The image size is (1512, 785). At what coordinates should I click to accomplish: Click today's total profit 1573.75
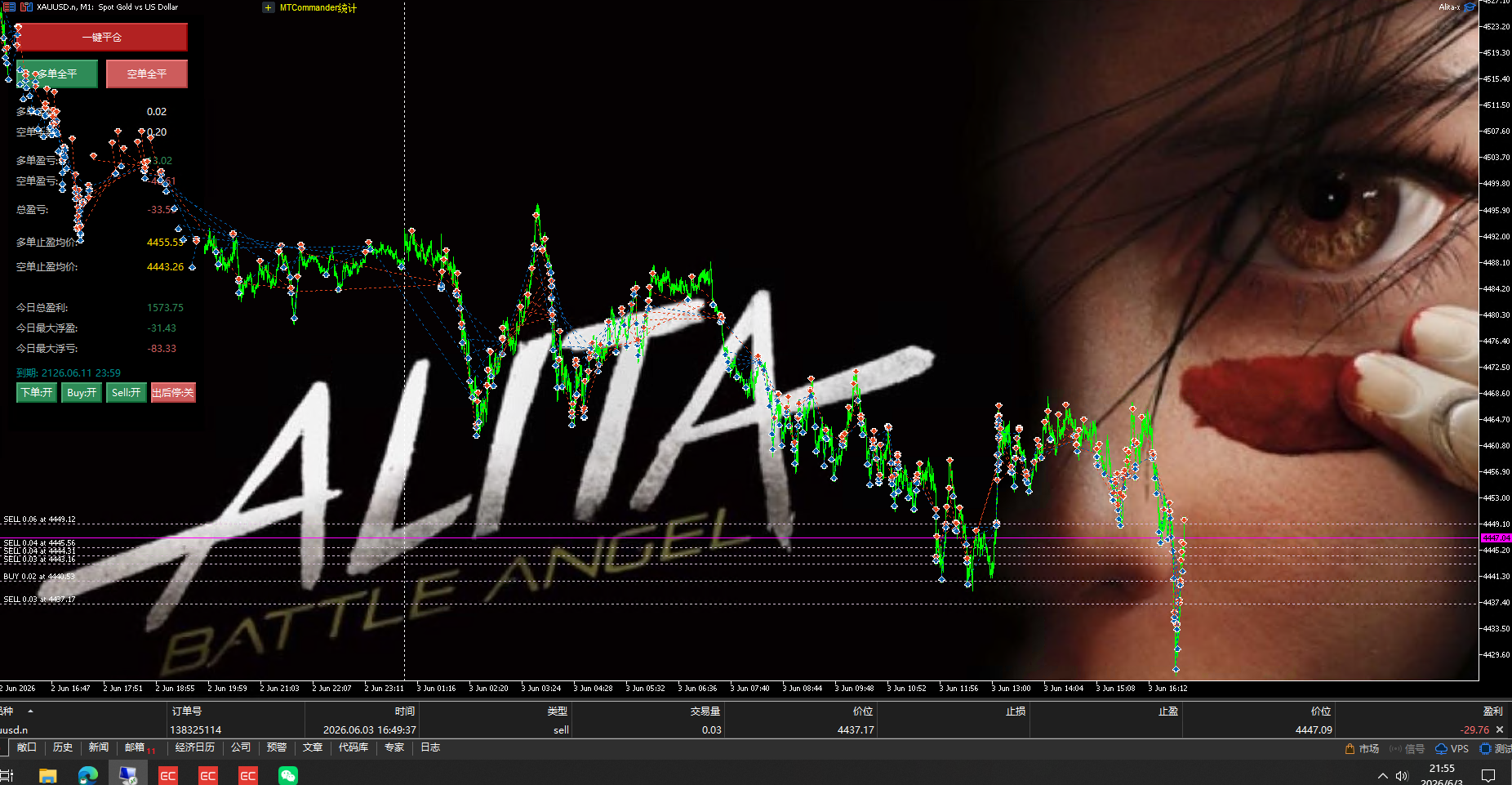[x=165, y=307]
